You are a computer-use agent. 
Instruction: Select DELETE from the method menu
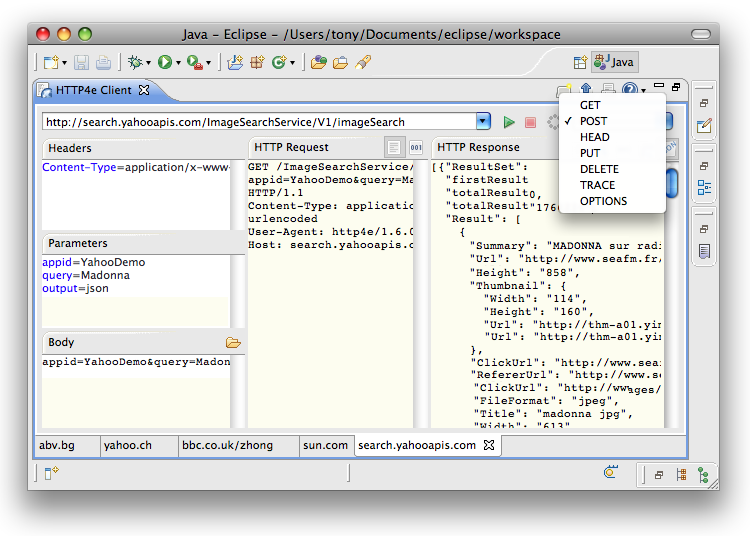(599, 169)
